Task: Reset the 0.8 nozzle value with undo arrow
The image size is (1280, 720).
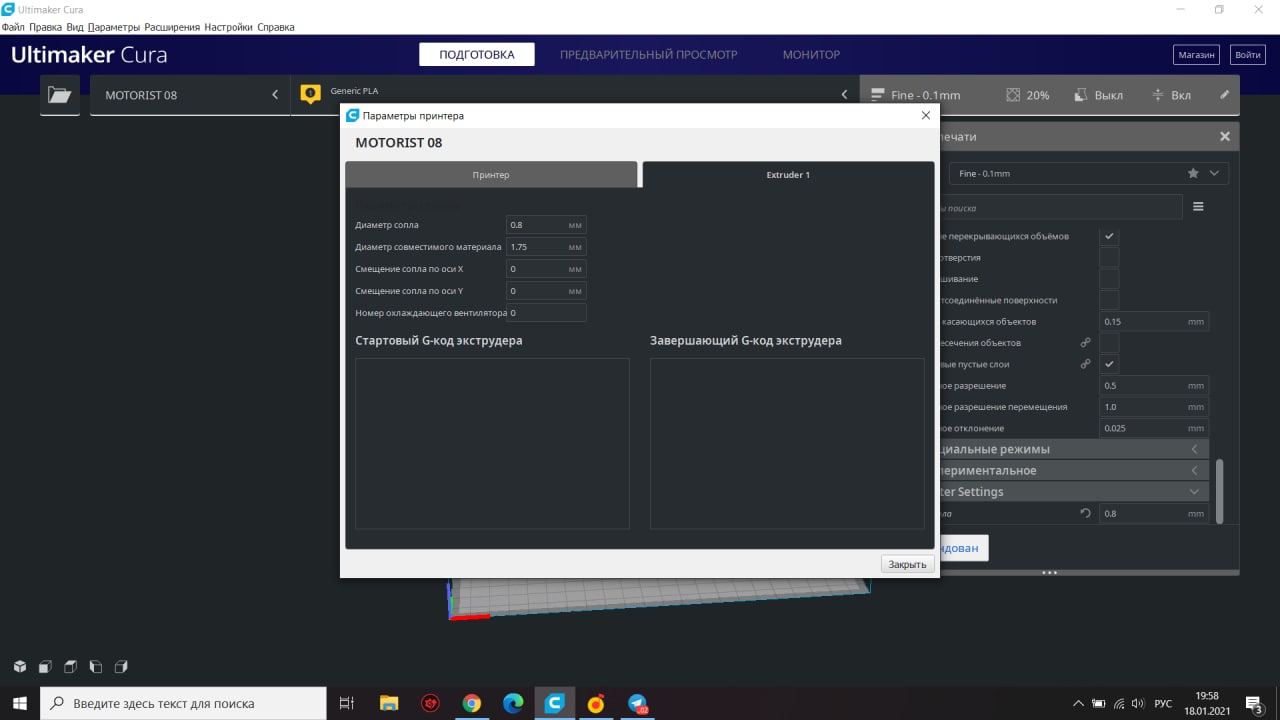Action: pyautogui.click(x=1086, y=513)
